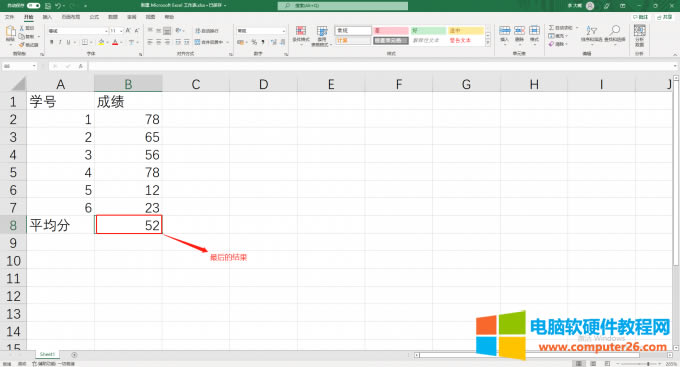Select cell B8 containing 52
The width and height of the screenshot is (680, 367).
pos(128,225)
